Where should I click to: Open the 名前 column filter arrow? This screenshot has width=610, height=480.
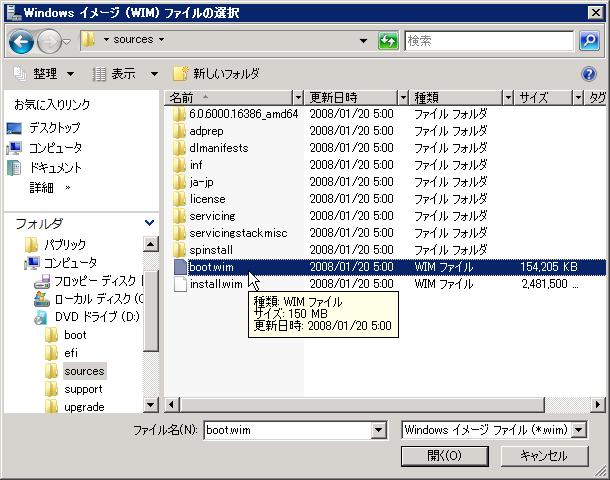pos(298,97)
